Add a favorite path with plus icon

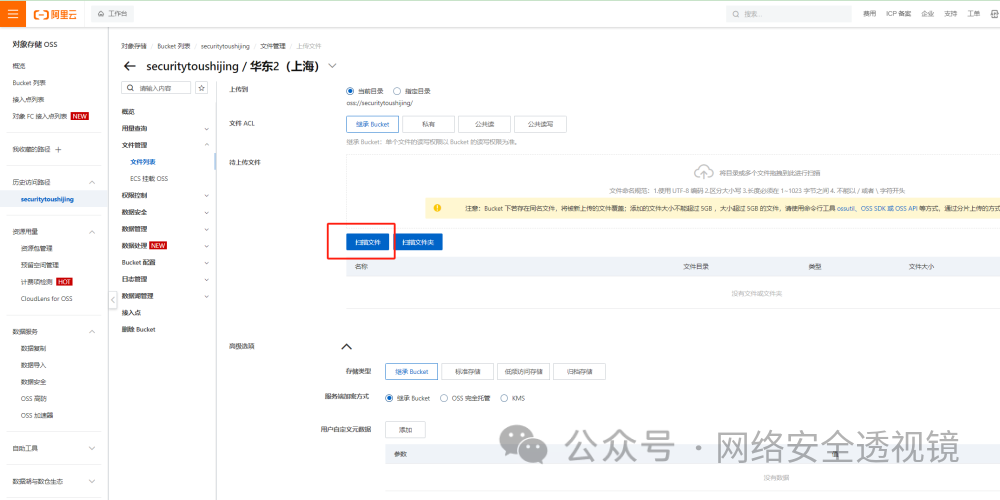59,149
